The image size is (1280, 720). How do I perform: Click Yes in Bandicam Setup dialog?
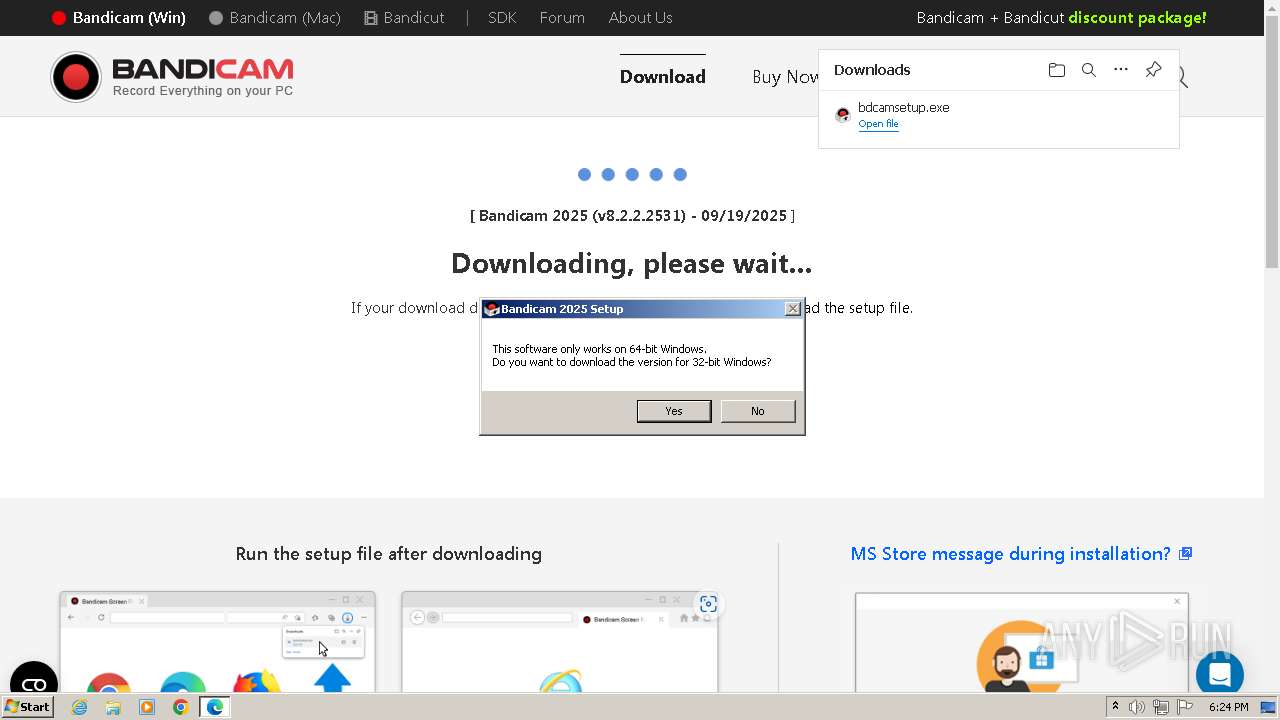click(x=674, y=411)
